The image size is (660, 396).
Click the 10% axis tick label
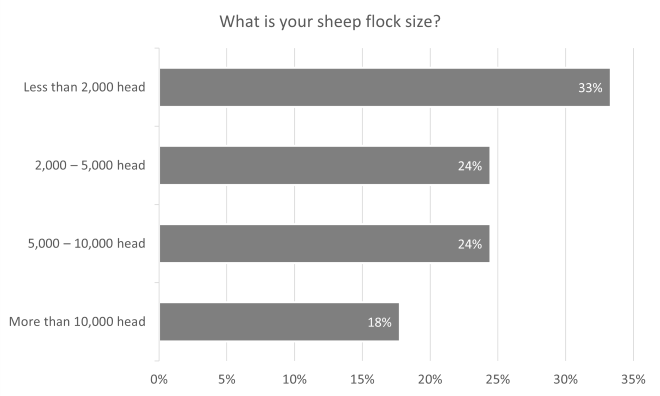(294, 380)
